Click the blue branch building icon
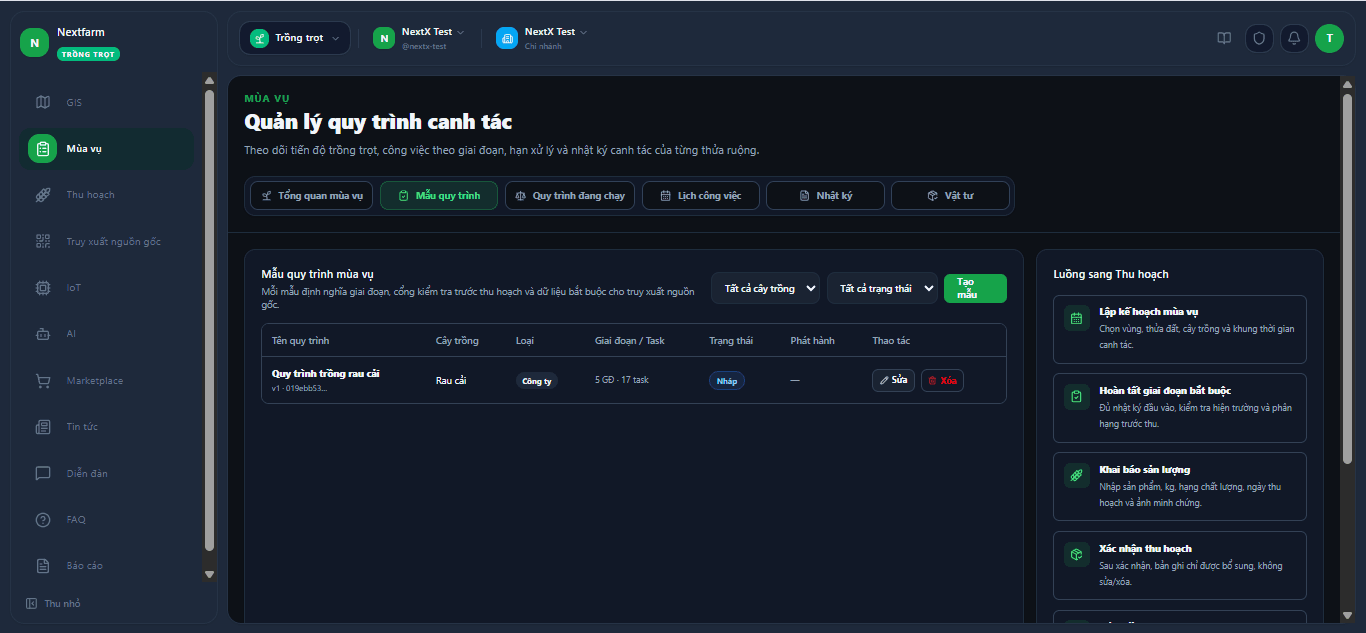The image size is (1366, 633). [507, 38]
